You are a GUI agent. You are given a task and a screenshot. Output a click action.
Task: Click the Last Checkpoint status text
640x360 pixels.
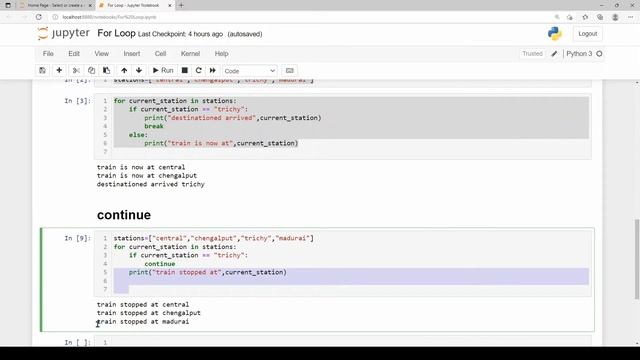pyautogui.click(x=180, y=34)
